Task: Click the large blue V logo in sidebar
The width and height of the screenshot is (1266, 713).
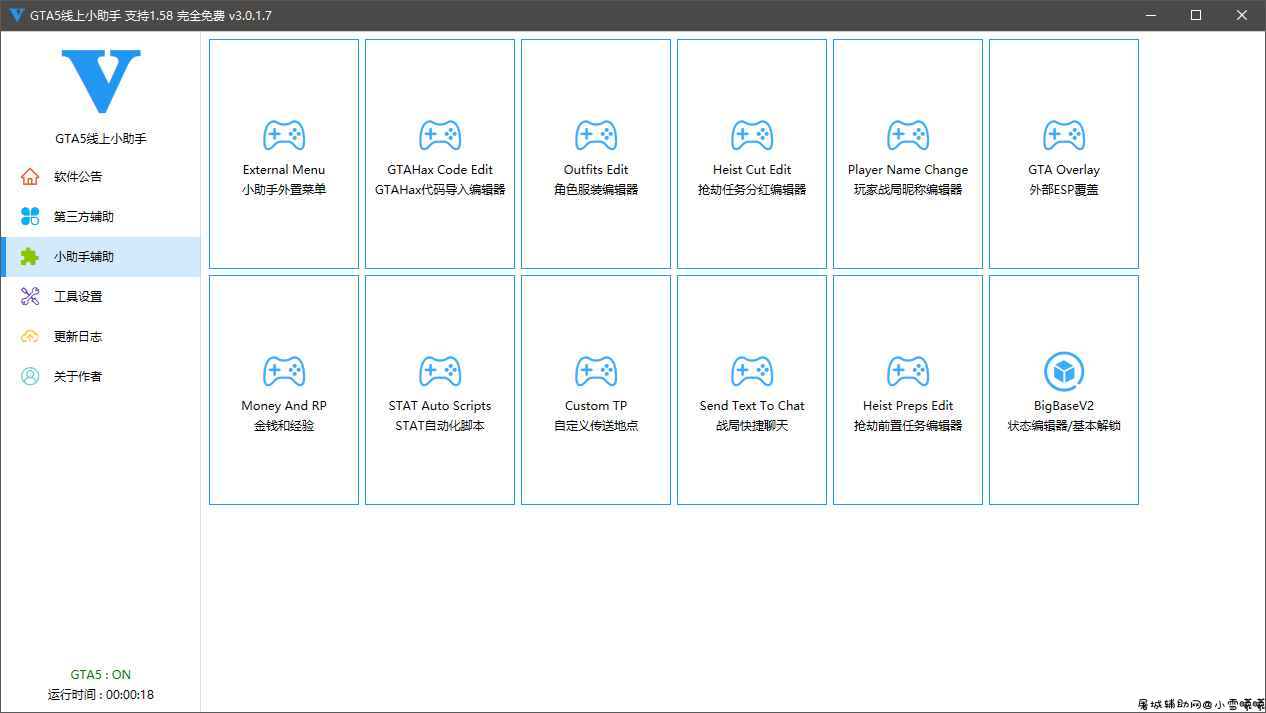Action: 101,81
